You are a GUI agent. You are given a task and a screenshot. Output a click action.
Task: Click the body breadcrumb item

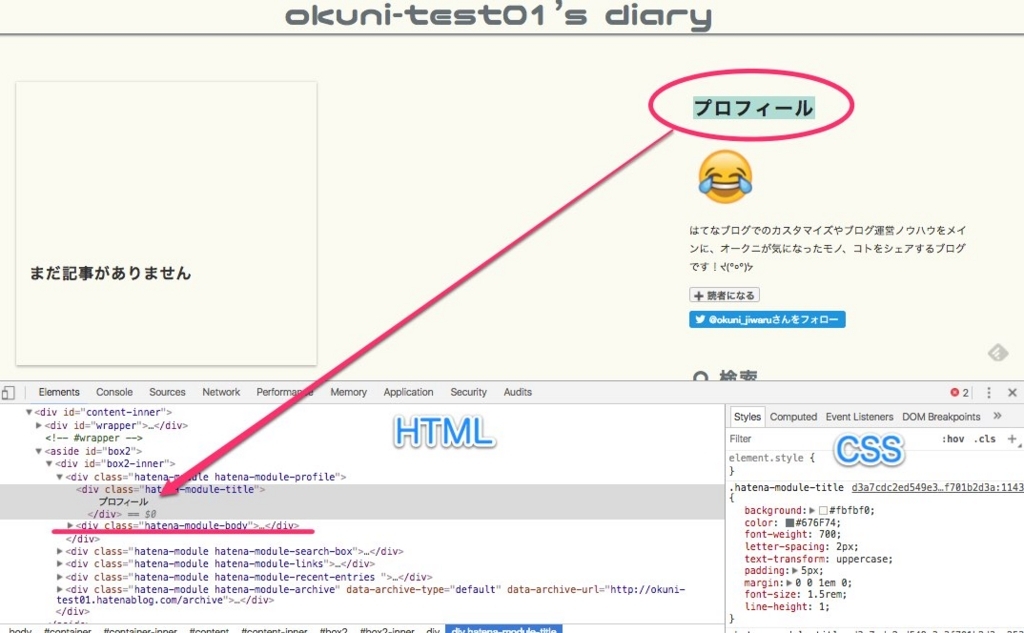pyautogui.click(x=20, y=630)
